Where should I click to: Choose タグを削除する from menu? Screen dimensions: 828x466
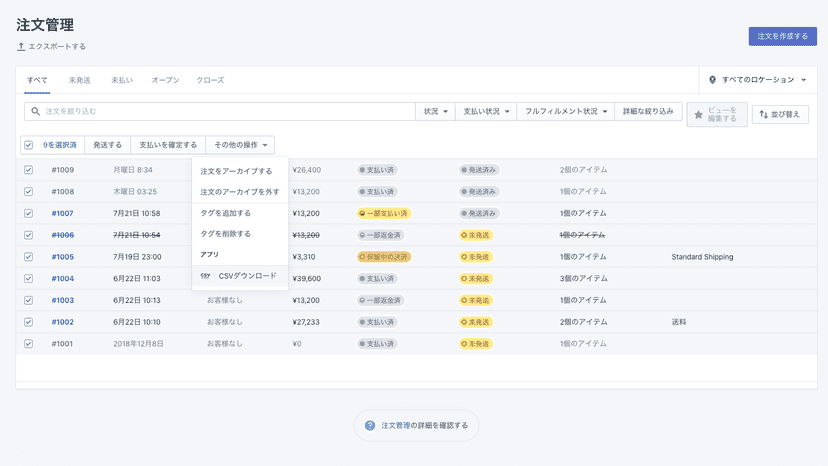pyautogui.click(x=240, y=234)
